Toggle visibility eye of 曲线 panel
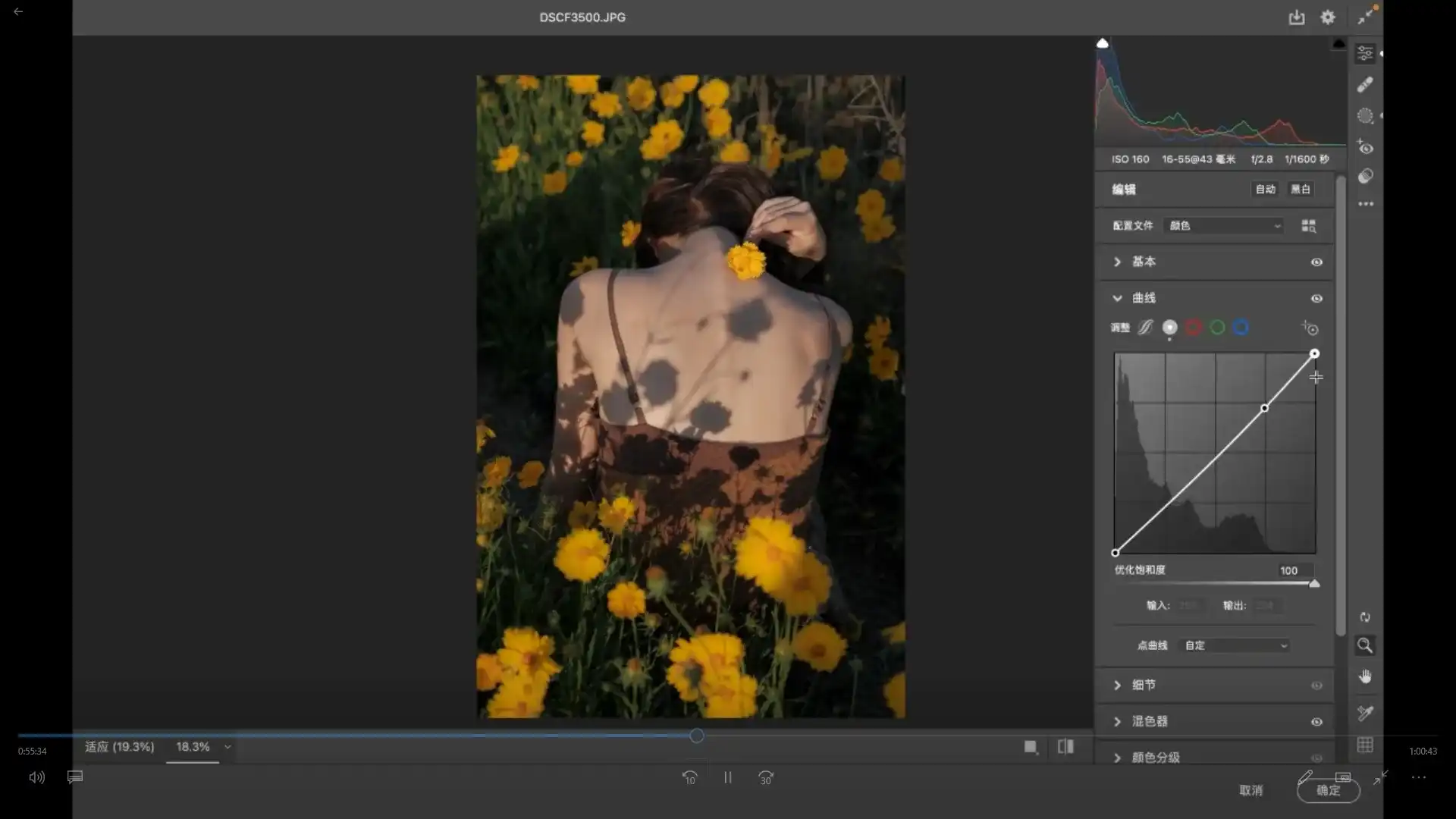The height and width of the screenshot is (819, 1456). [1316, 299]
